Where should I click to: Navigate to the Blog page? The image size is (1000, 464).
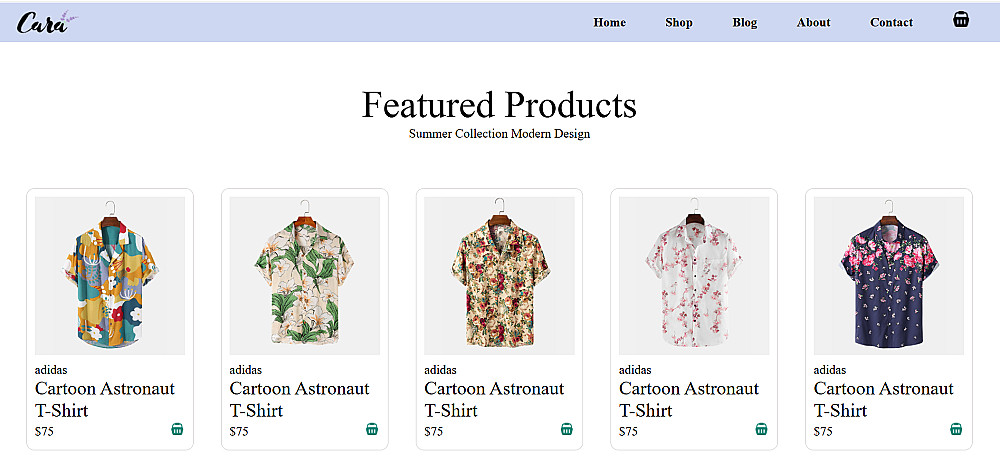pos(745,22)
